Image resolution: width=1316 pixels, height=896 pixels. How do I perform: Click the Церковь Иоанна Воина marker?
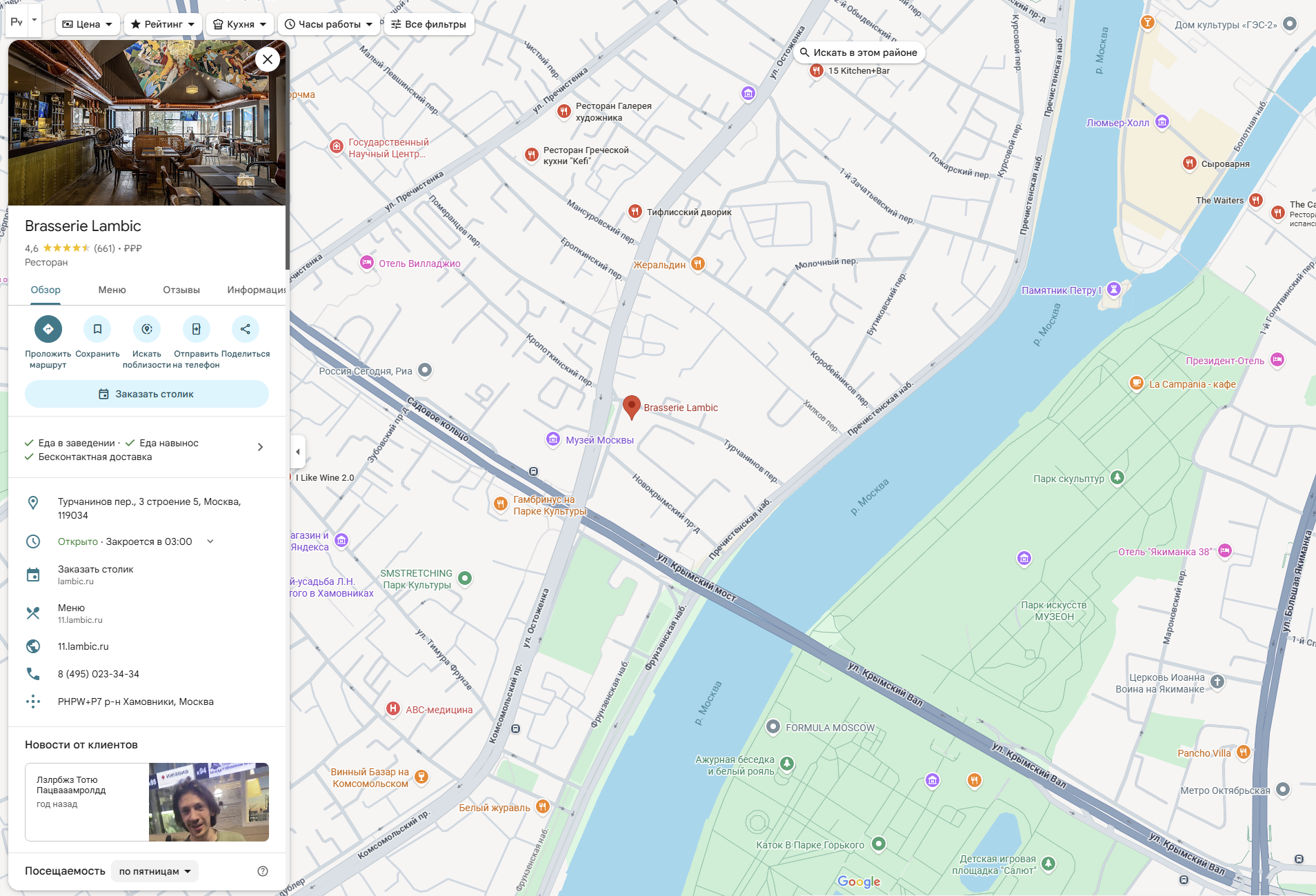pos(1217,681)
